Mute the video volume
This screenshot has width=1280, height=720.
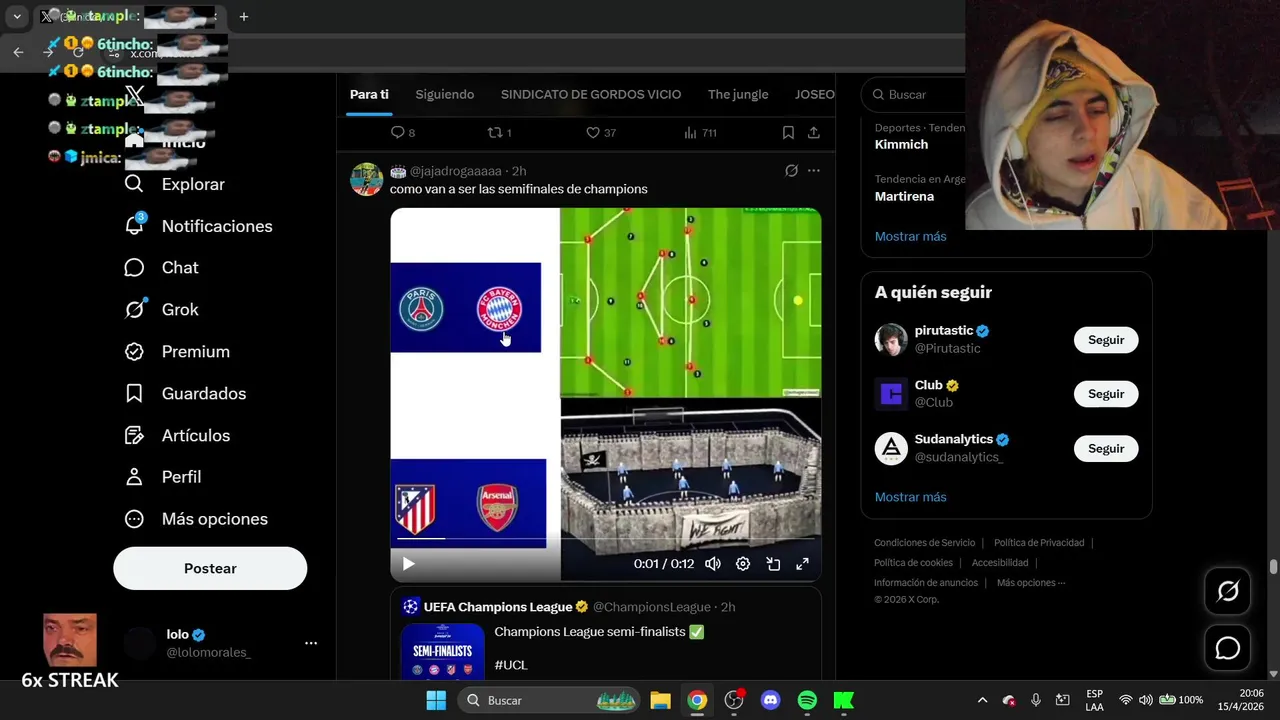pos(713,564)
